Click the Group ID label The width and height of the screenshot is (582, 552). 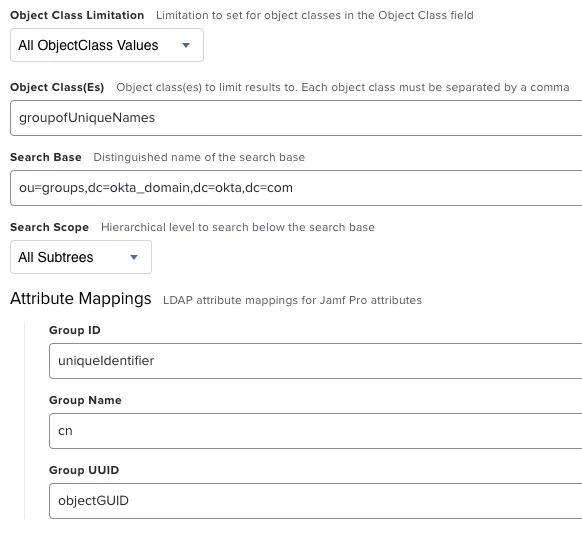[75, 330]
